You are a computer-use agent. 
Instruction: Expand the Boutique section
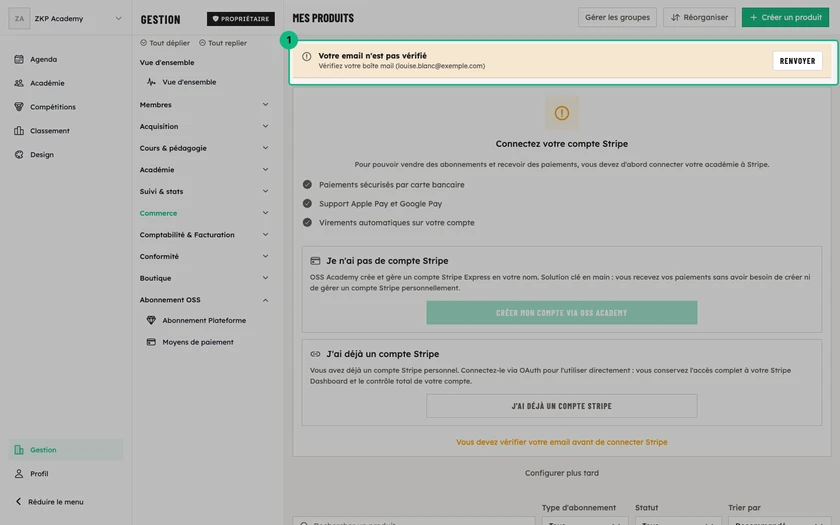point(265,278)
